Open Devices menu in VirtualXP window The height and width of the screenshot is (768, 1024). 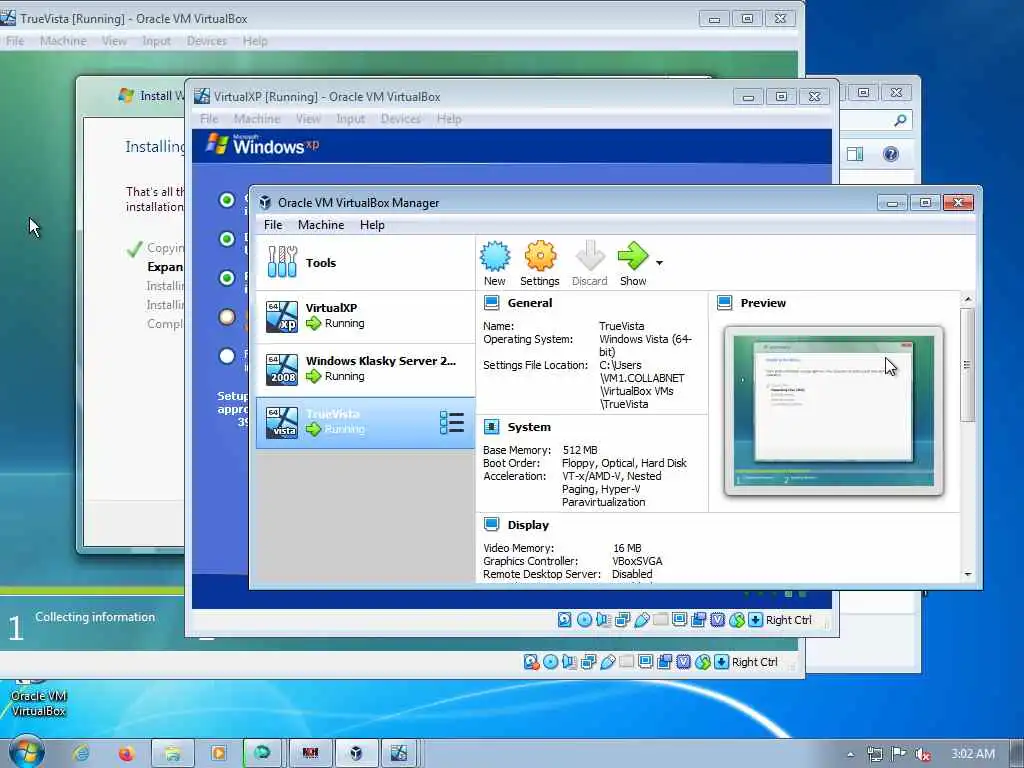click(x=400, y=119)
